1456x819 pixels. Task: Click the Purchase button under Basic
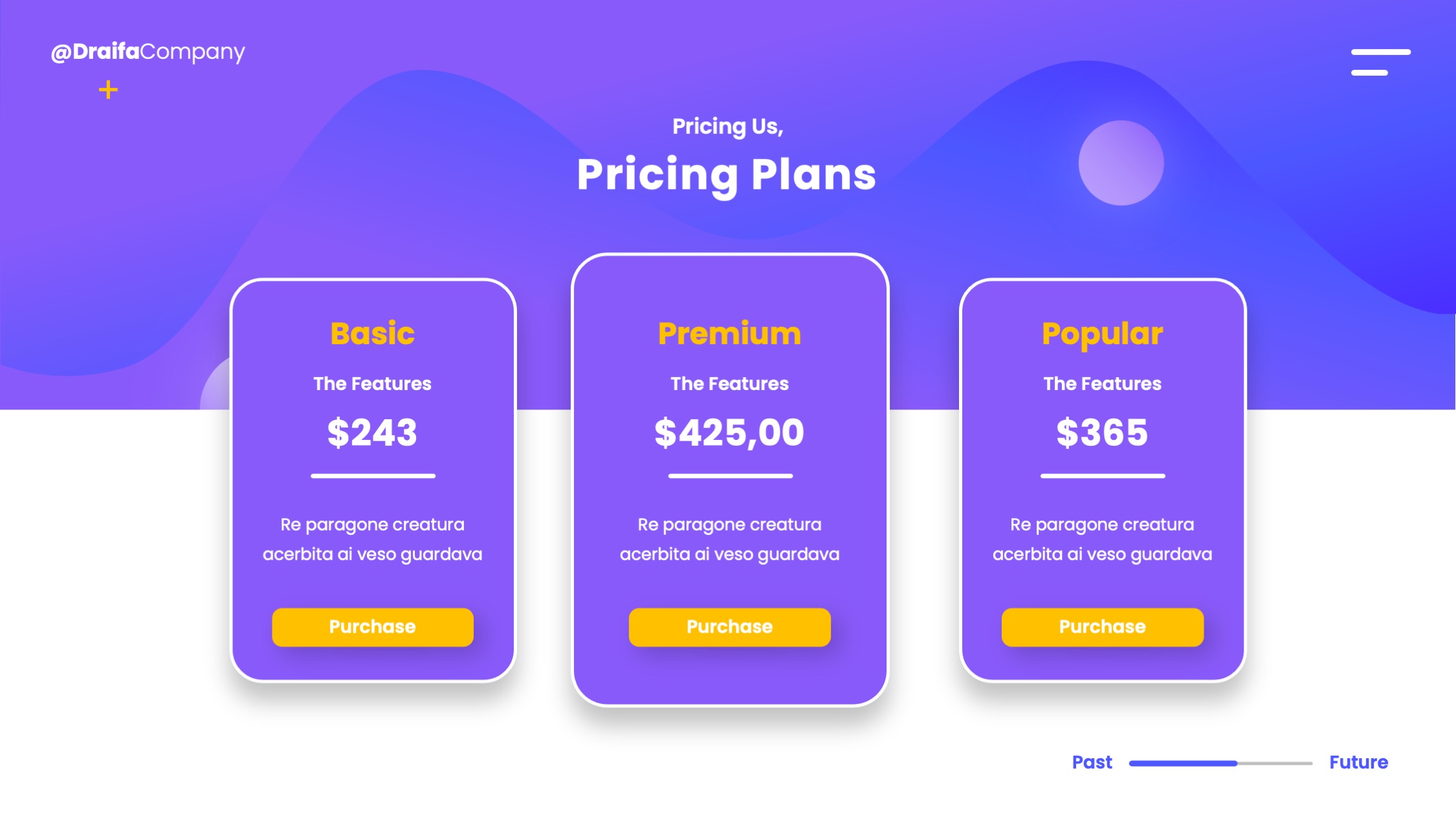[x=372, y=626]
